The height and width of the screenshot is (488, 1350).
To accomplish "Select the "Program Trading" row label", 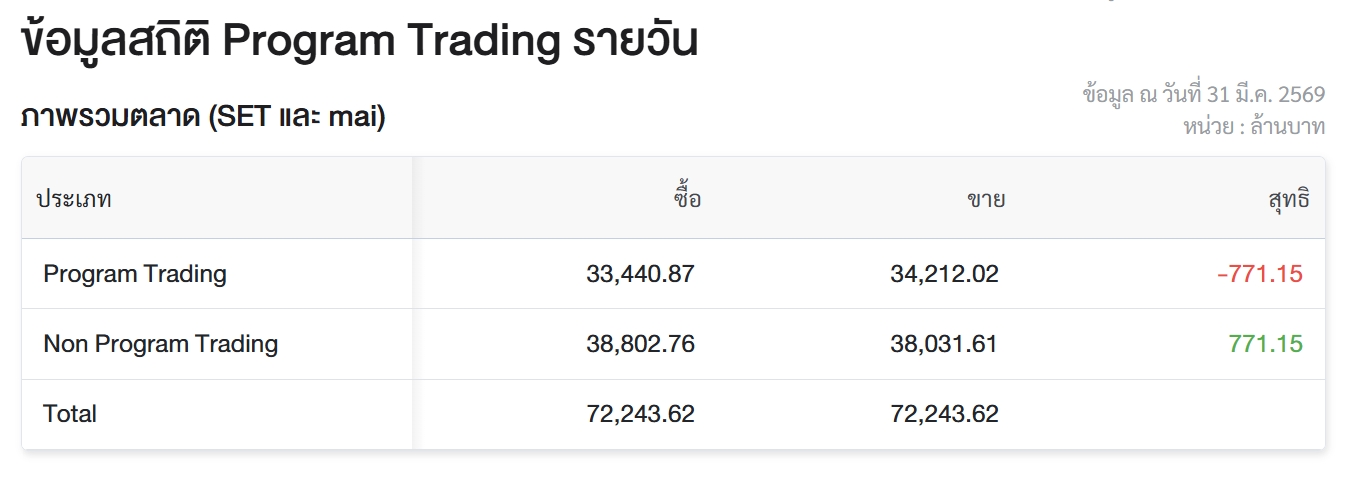I will 135,274.
